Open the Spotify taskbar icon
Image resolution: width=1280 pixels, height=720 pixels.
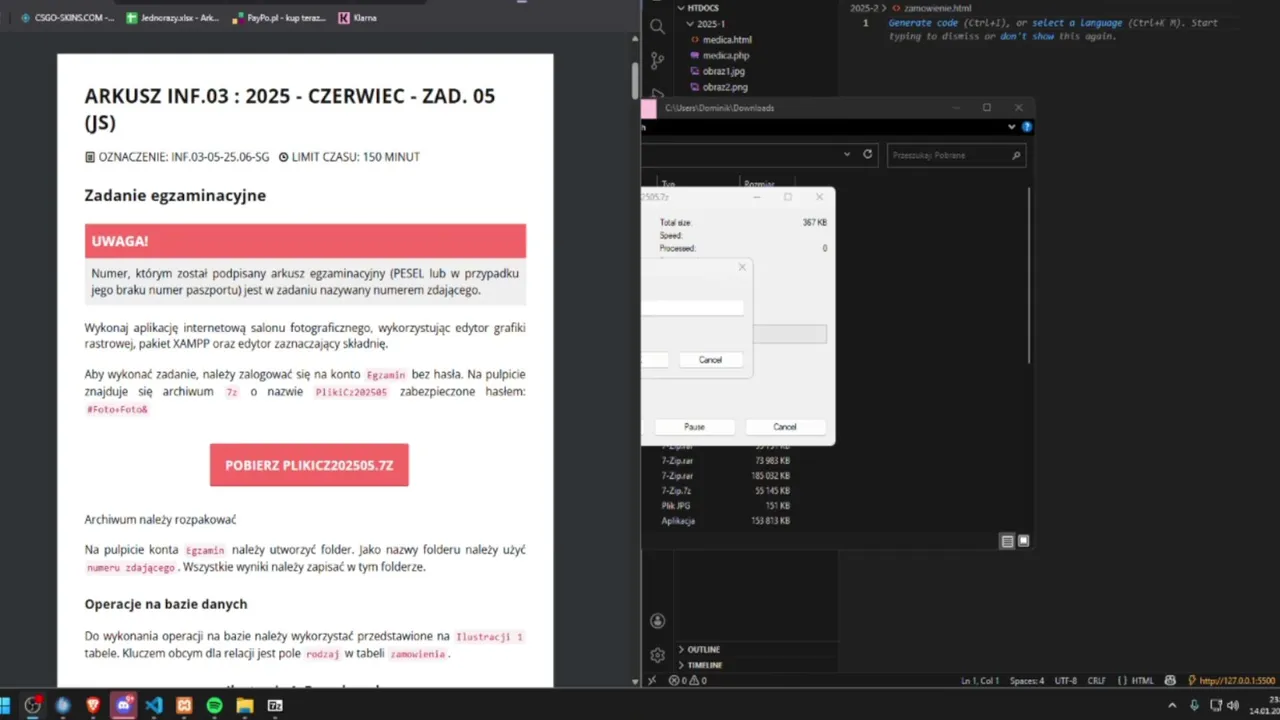[214, 705]
